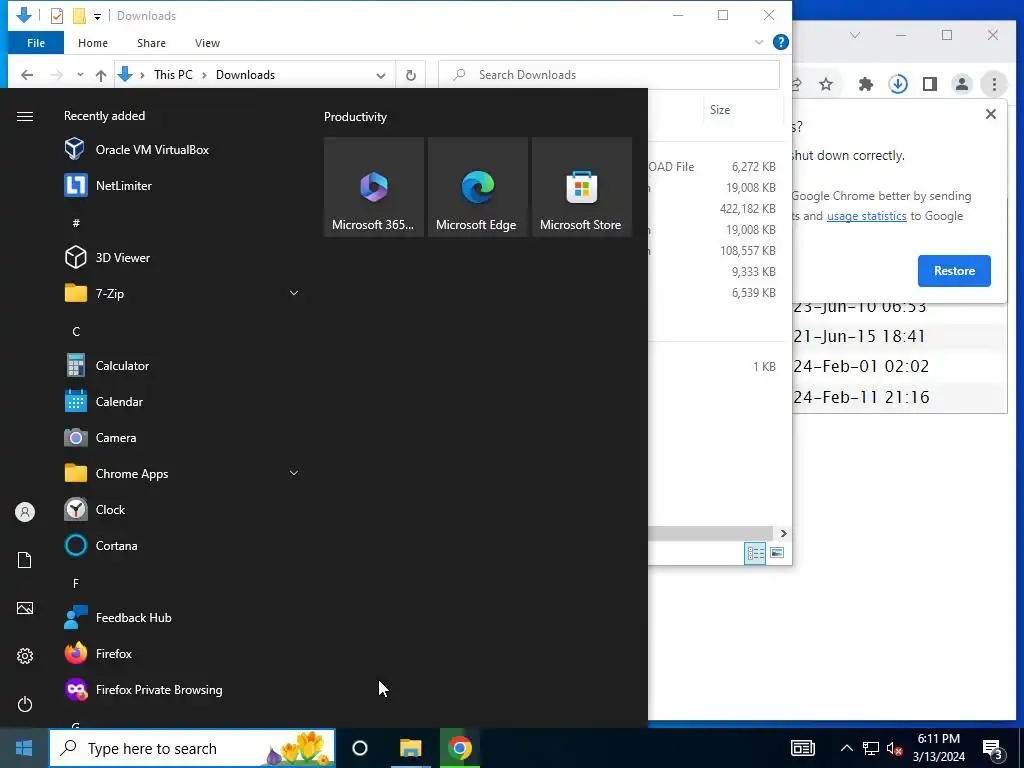
Task: Open Pictures from Start sidebar
Action: point(25,608)
